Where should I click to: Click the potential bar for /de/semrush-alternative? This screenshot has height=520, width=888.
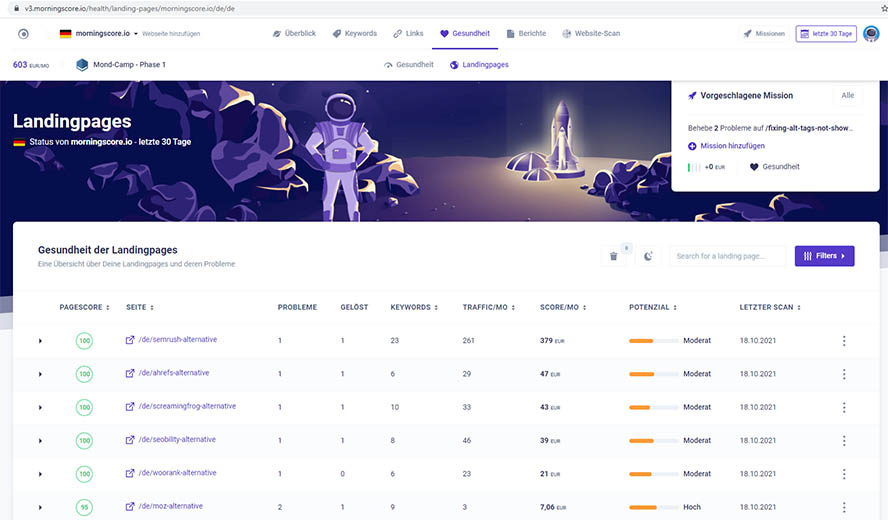[x=653, y=341]
